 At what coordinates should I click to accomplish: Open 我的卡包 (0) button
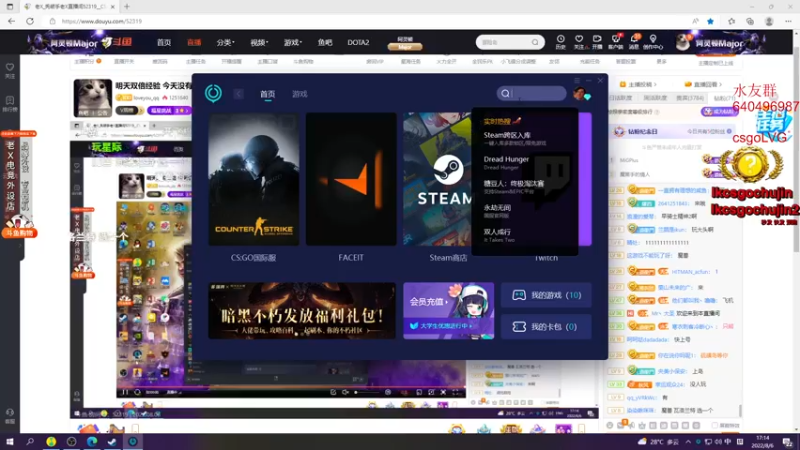point(546,327)
